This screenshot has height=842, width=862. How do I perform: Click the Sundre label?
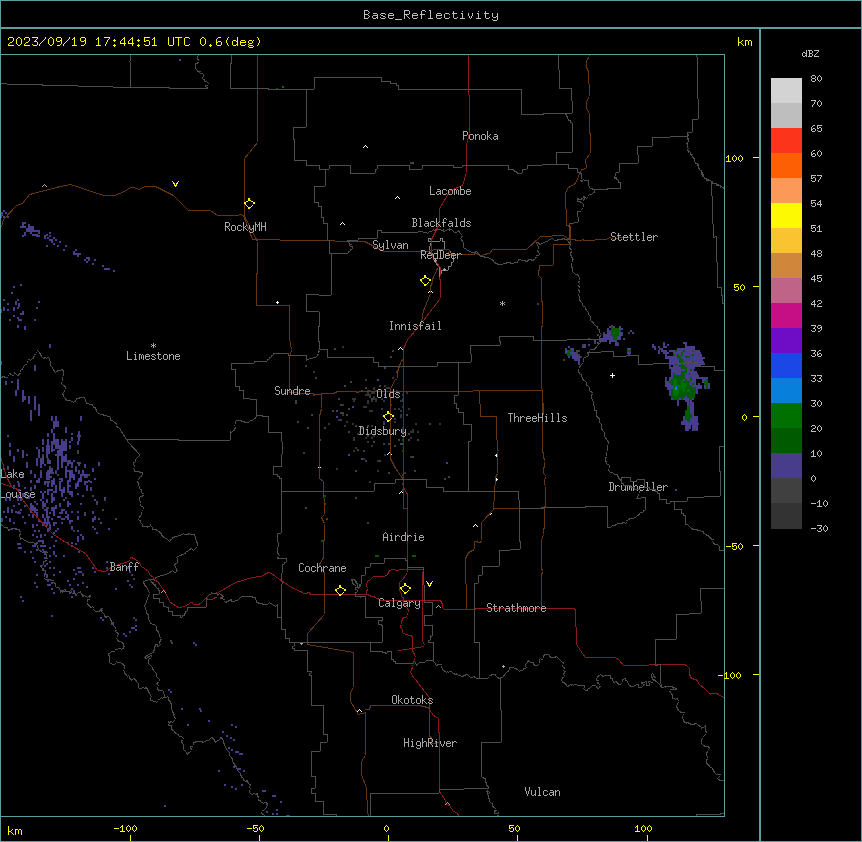coord(292,391)
